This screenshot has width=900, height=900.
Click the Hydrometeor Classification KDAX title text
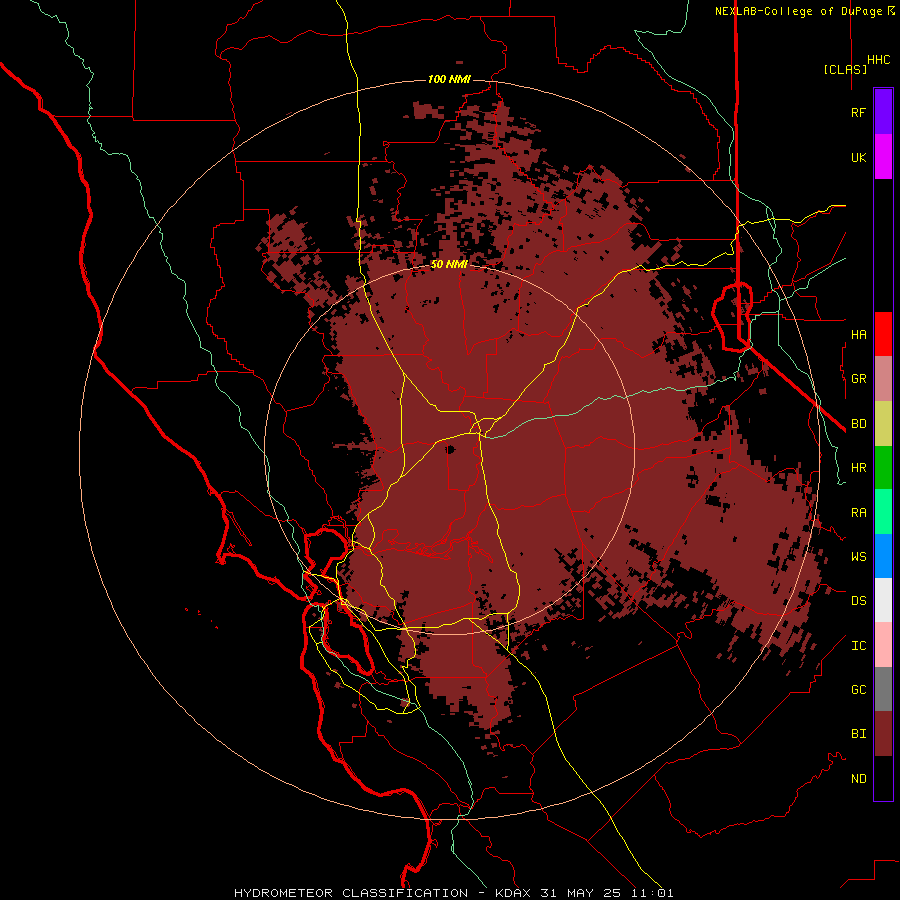pyautogui.click(x=453, y=893)
